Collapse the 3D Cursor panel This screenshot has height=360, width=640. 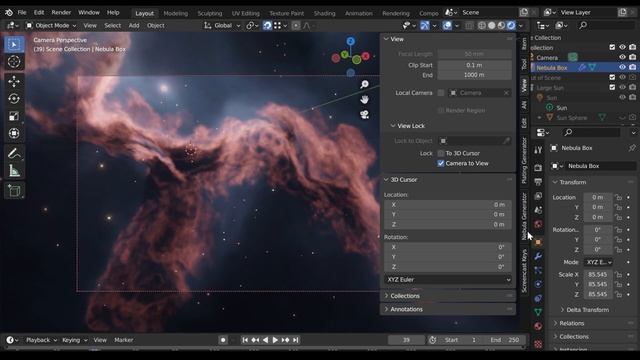point(386,180)
